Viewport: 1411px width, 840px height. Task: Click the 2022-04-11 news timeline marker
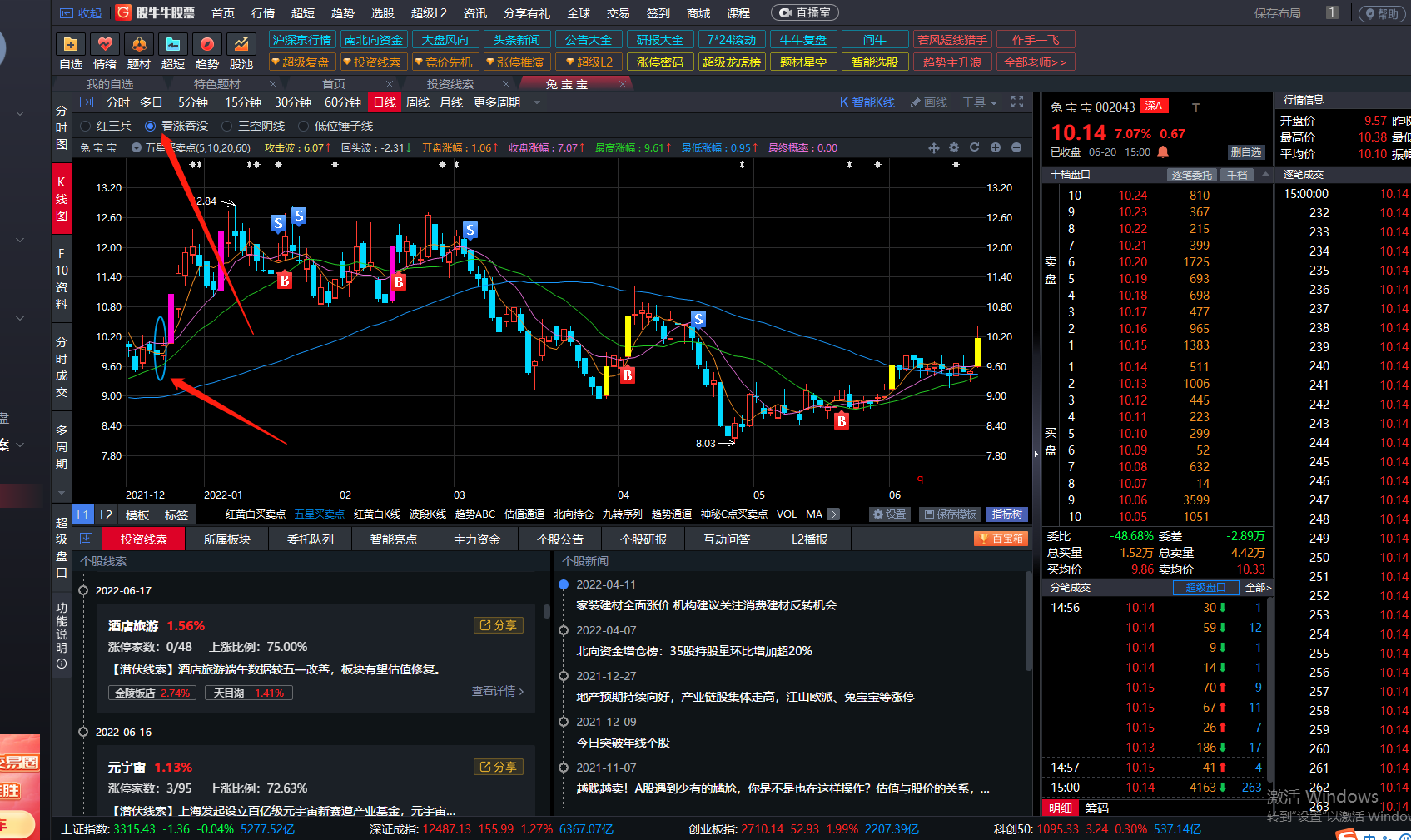point(564,584)
